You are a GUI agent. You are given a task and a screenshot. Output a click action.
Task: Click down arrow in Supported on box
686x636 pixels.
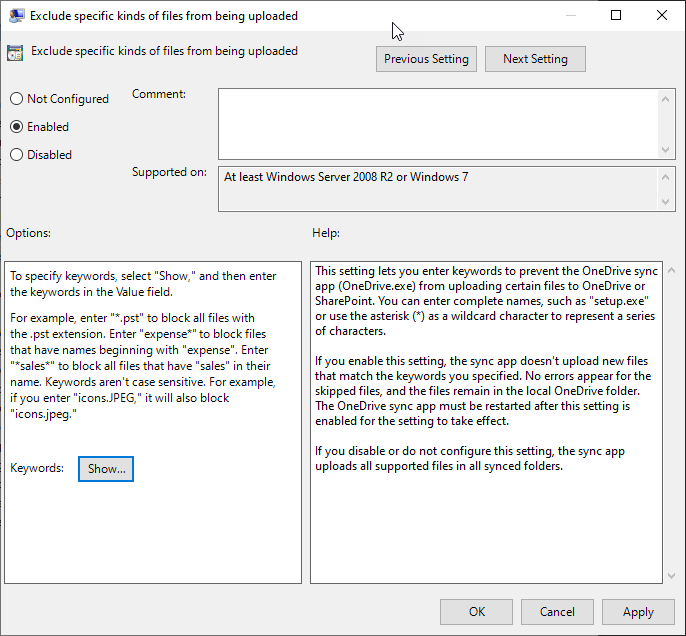(x=667, y=203)
